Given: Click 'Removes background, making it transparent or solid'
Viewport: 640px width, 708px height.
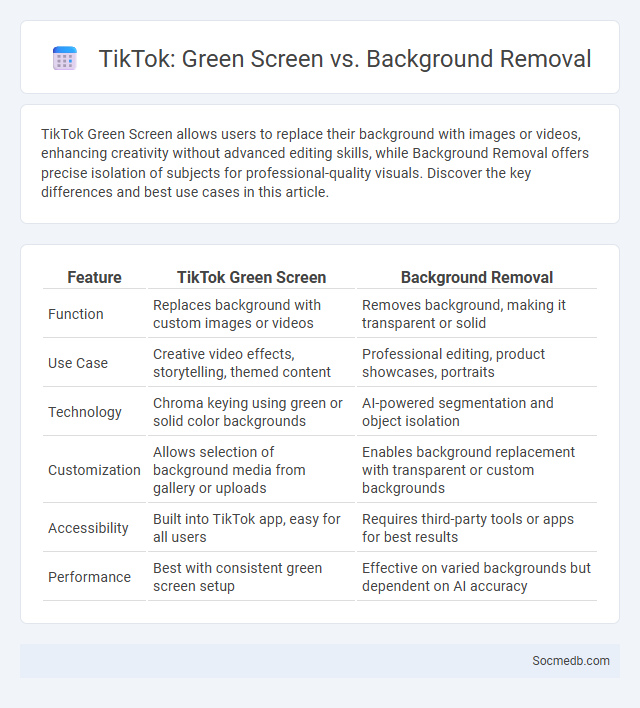Looking at the screenshot, I should pos(464,314).
